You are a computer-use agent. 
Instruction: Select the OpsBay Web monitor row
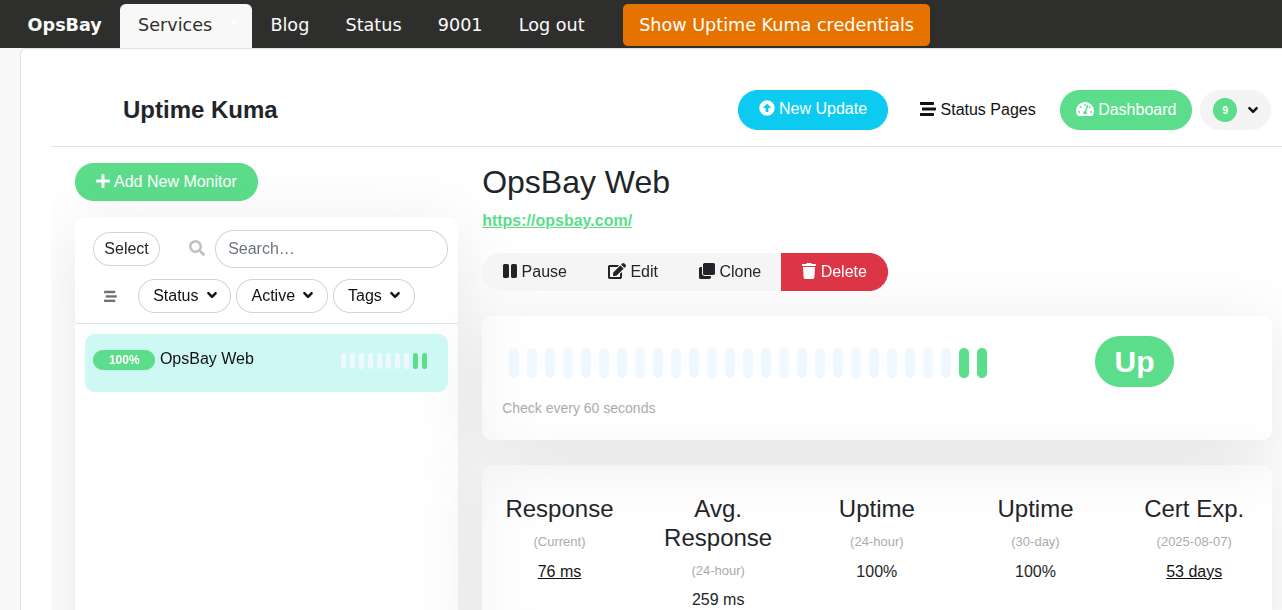tap(266, 362)
